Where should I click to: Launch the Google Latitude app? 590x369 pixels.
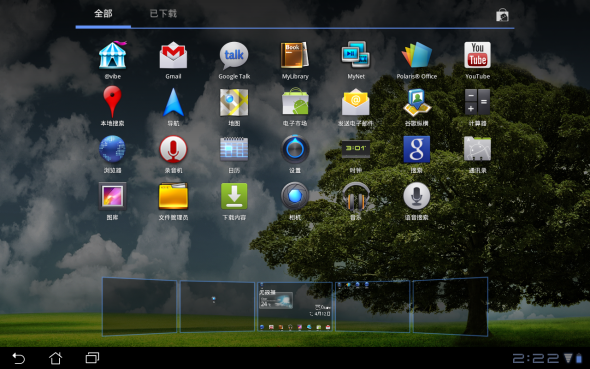[x=417, y=102]
